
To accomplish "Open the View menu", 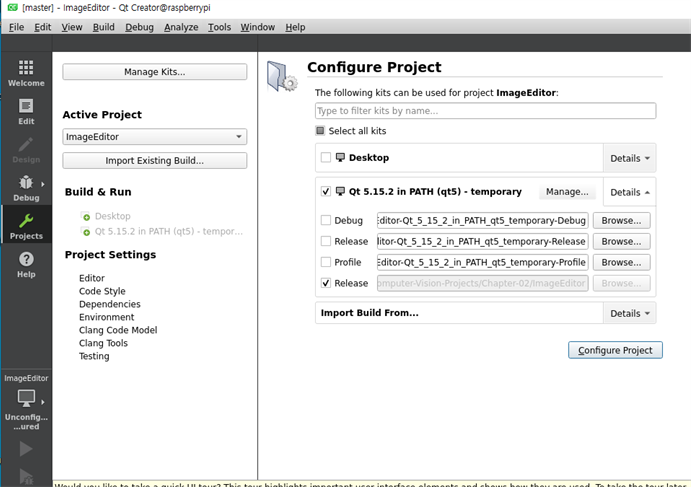I will [72, 27].
